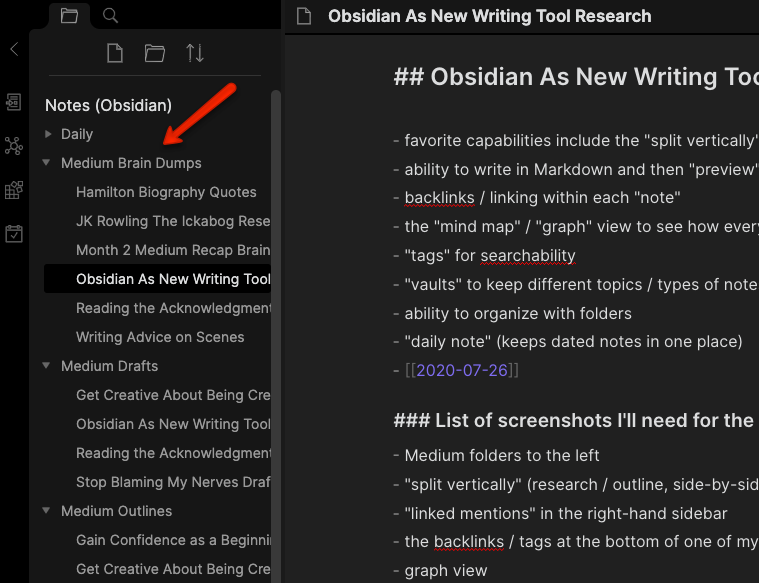This screenshot has height=583, width=759.
Task: Open Reading the Acknowledgment note in Drafts
Action: coord(173,453)
